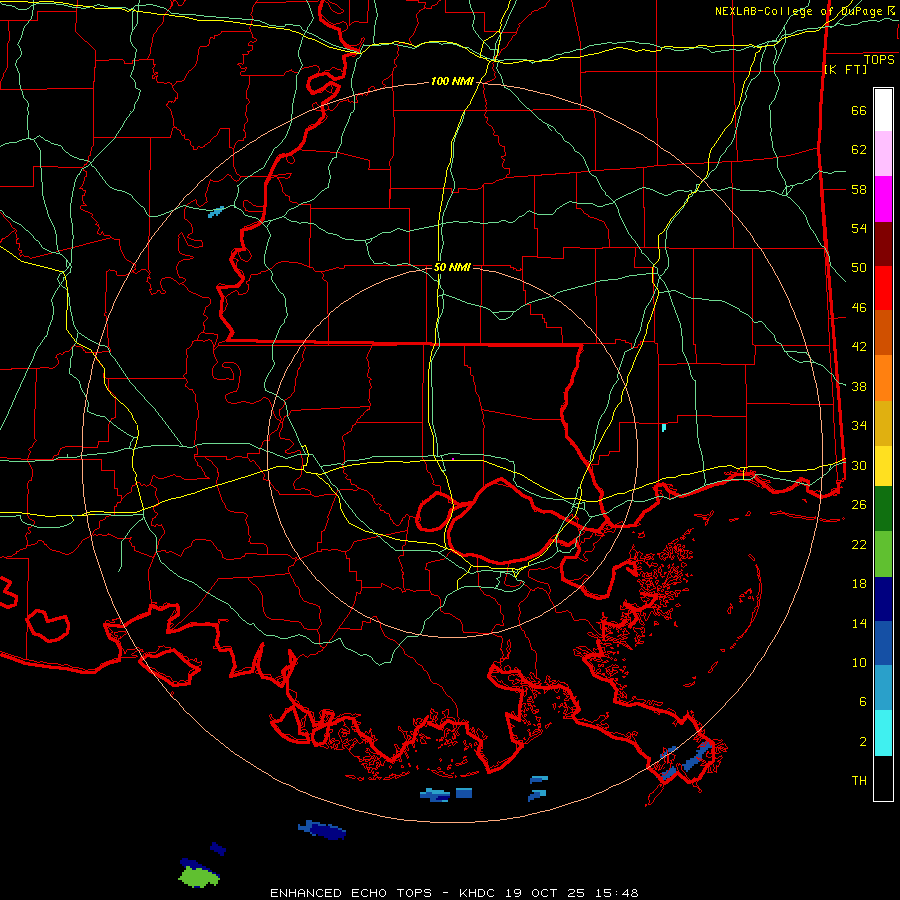Click the green echo blob offshore southwest
Image resolution: width=900 pixels, height=900 pixels.
click(199, 877)
